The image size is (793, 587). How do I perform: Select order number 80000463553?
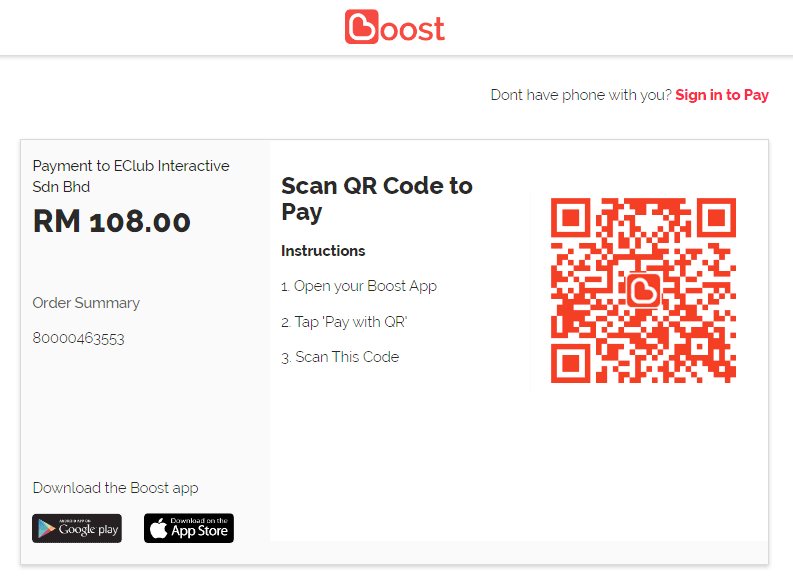[x=79, y=338]
